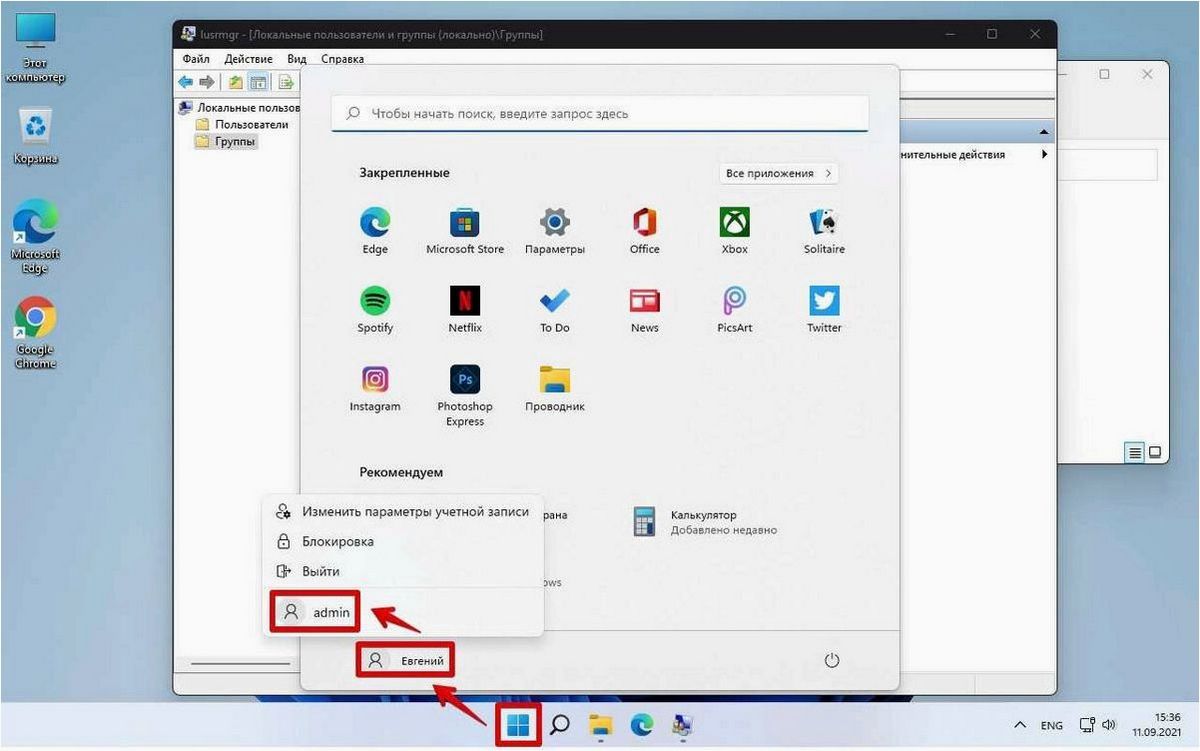
Task: Open the Этот компьютер desktop icon
Action: [x=36, y=48]
